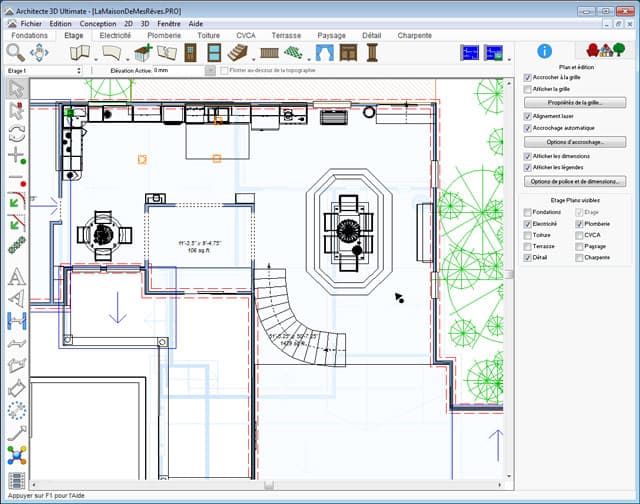Switch to the Charpente tab
This screenshot has width=640, height=504.
(x=415, y=36)
